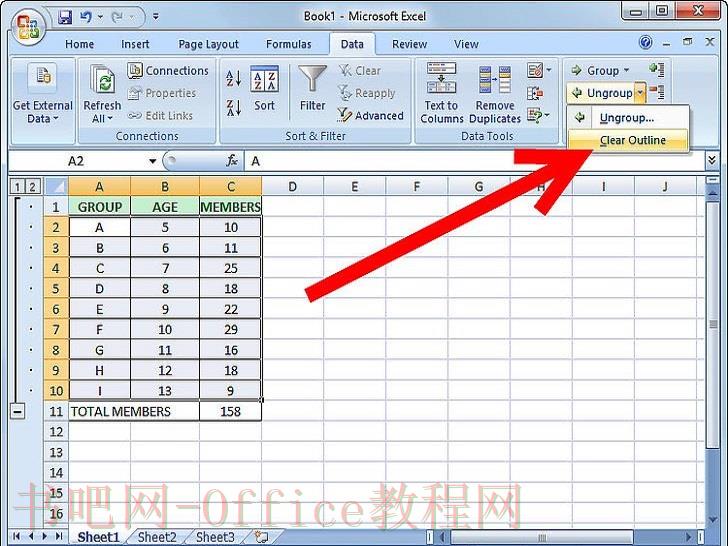Open Get External Data dropdown

(43, 94)
